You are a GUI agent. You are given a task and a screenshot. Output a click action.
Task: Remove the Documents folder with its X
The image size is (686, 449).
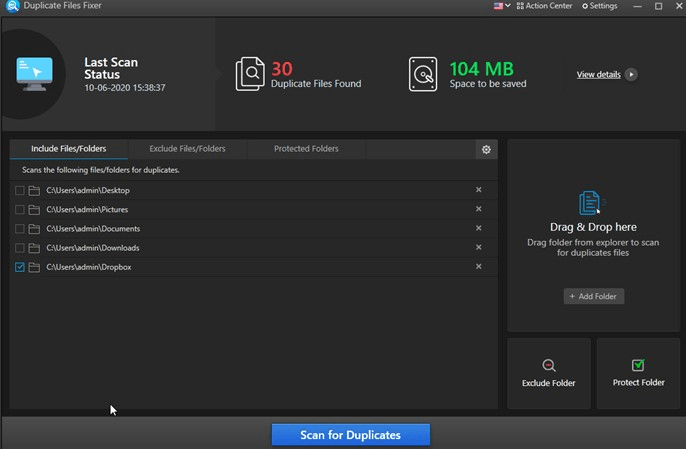coord(479,228)
